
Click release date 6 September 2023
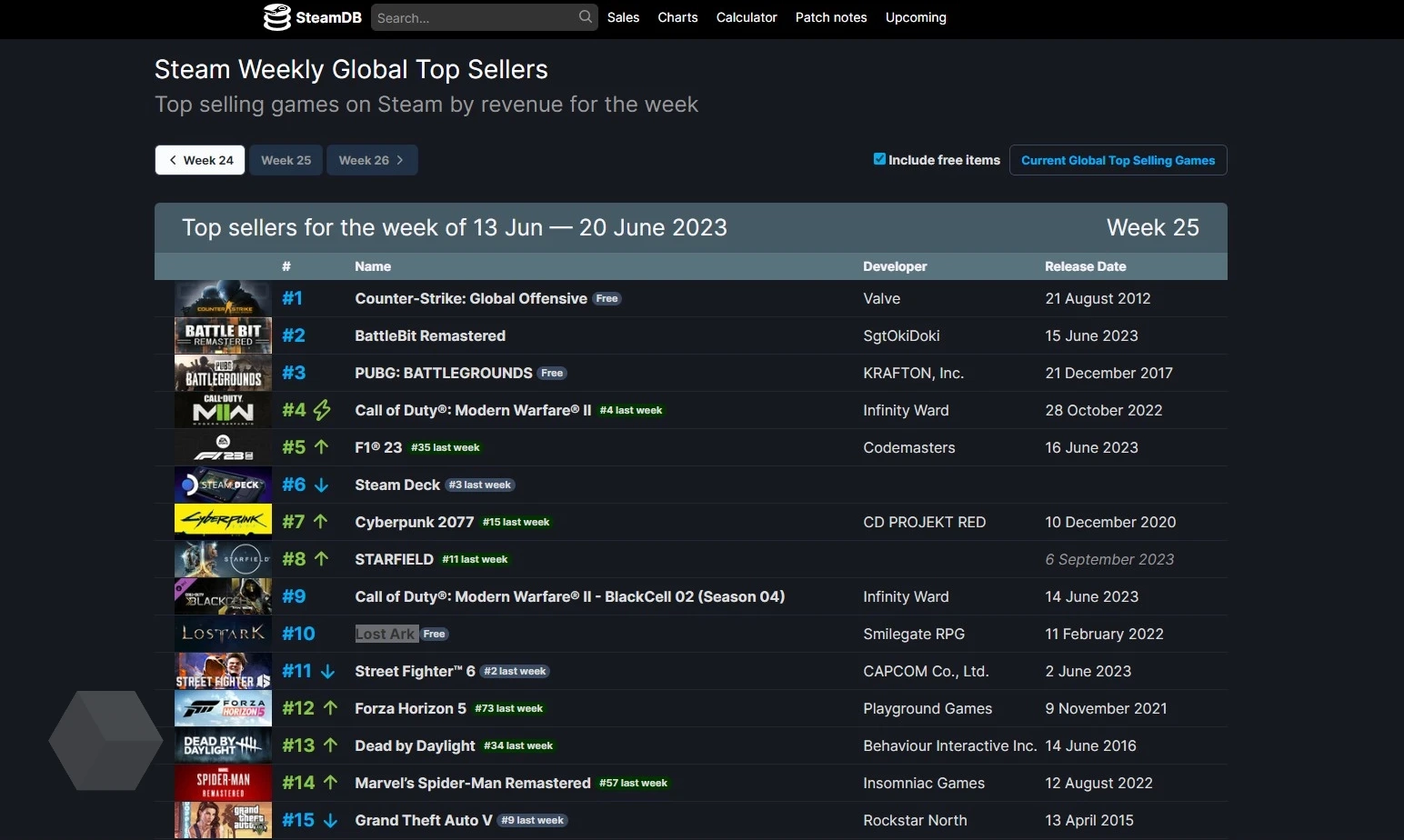pos(1109,559)
